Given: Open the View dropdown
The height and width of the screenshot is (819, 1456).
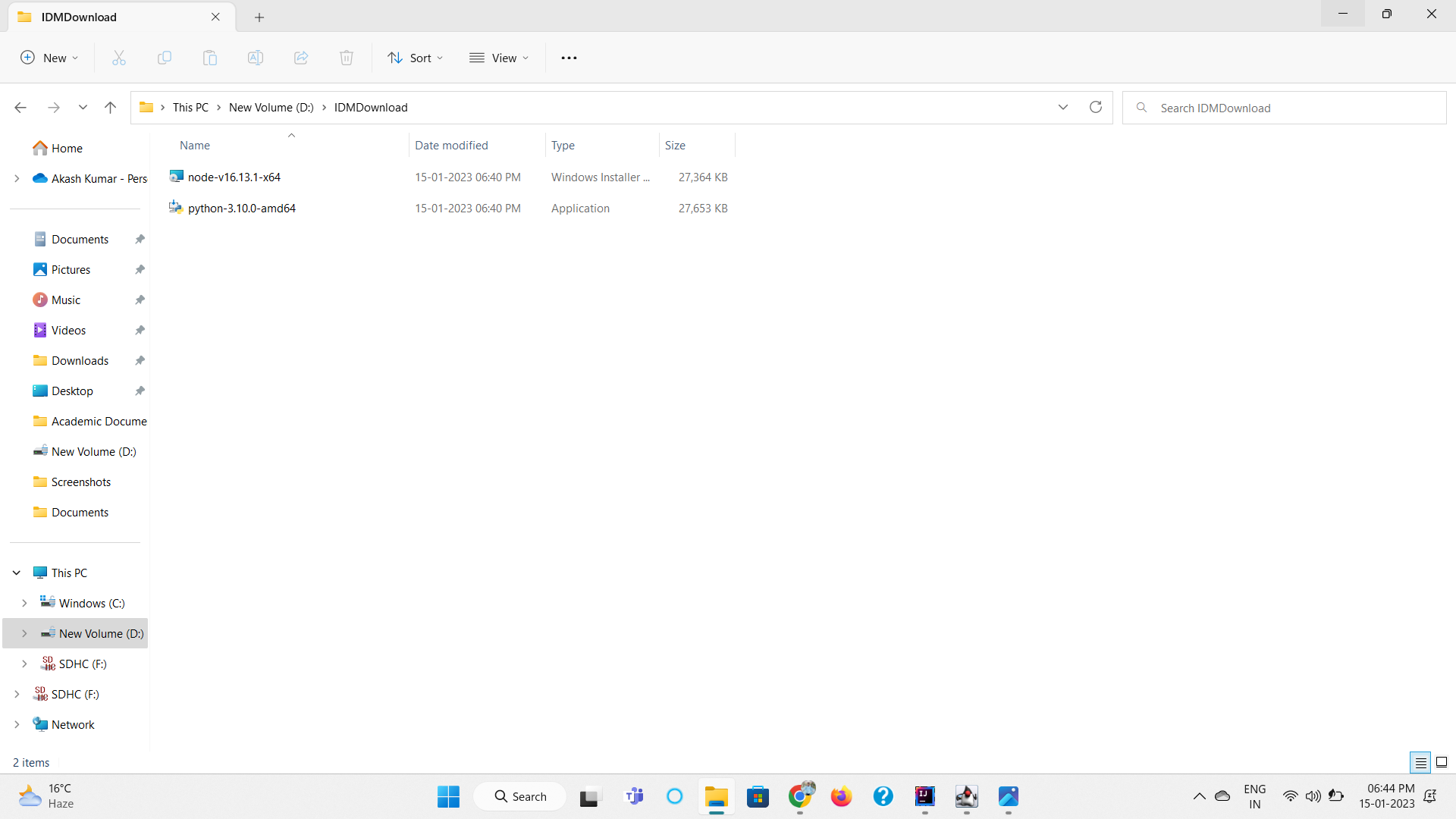Looking at the screenshot, I should coord(499,57).
